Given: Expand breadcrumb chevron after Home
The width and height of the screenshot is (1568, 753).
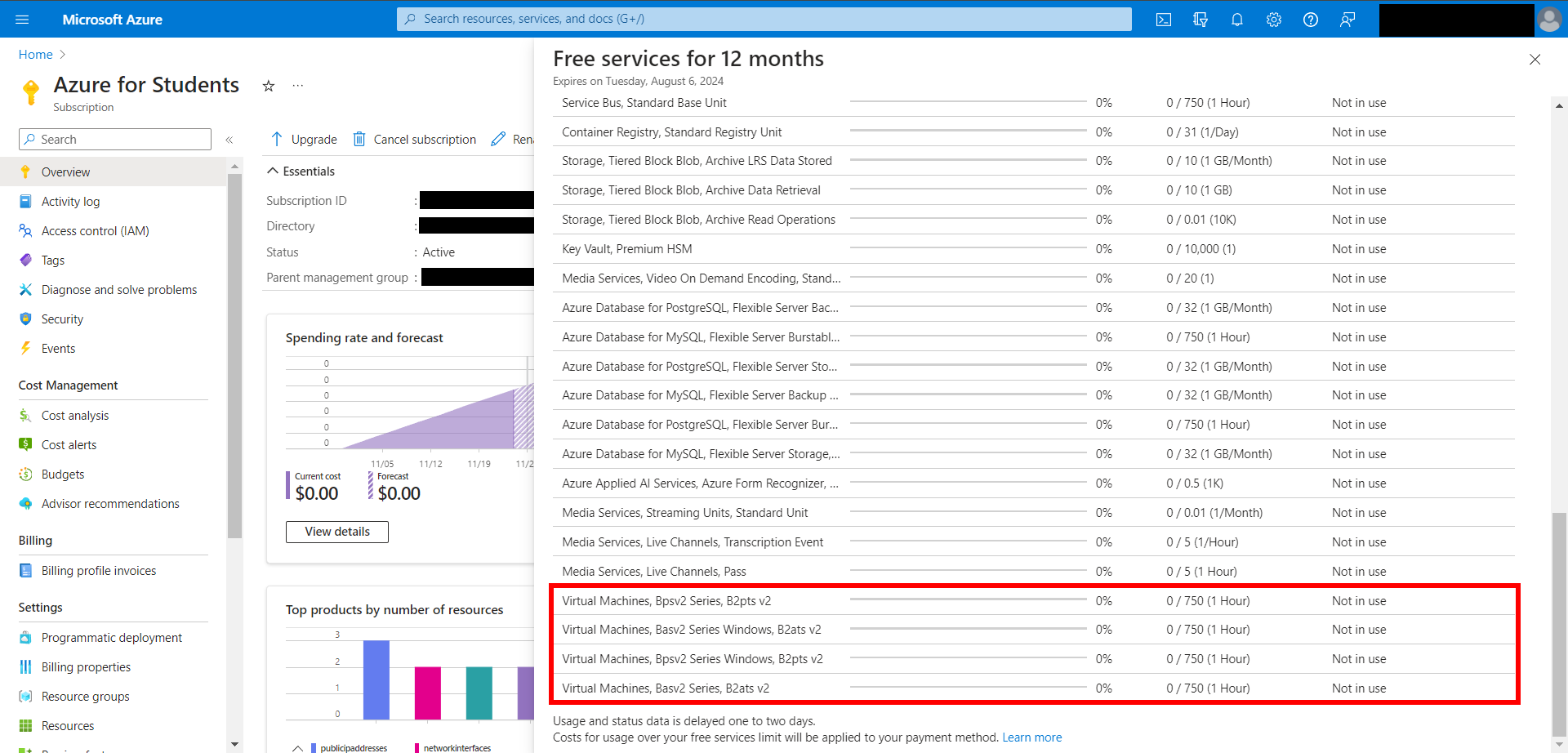Looking at the screenshot, I should (x=63, y=55).
